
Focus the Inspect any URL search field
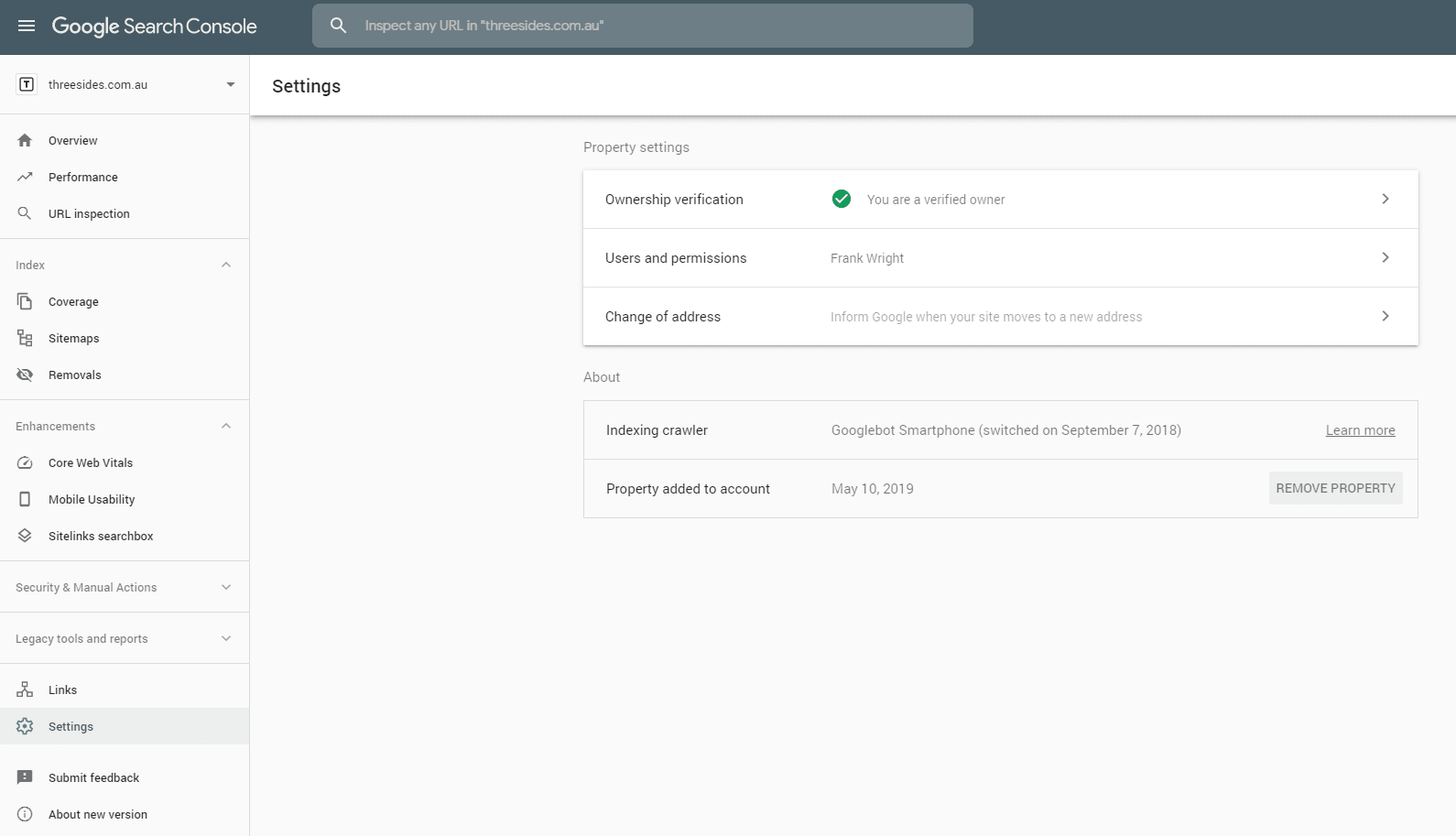(x=643, y=26)
